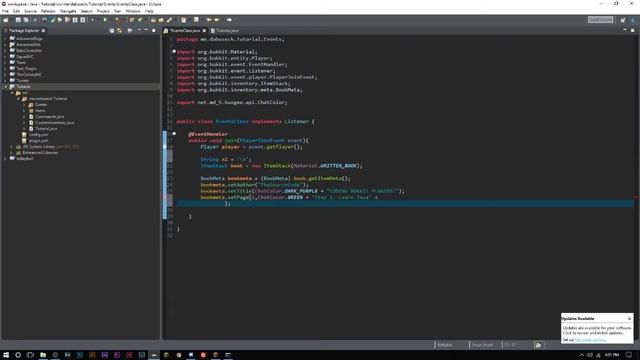The image size is (640, 360).
Task: Open the File menu
Action: [5, 11]
